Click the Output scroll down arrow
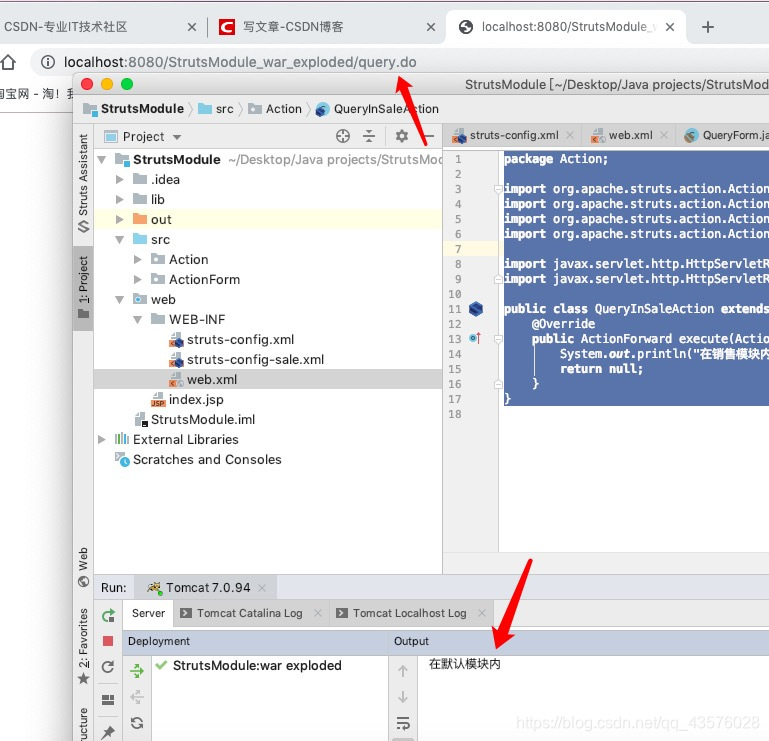 click(x=403, y=696)
